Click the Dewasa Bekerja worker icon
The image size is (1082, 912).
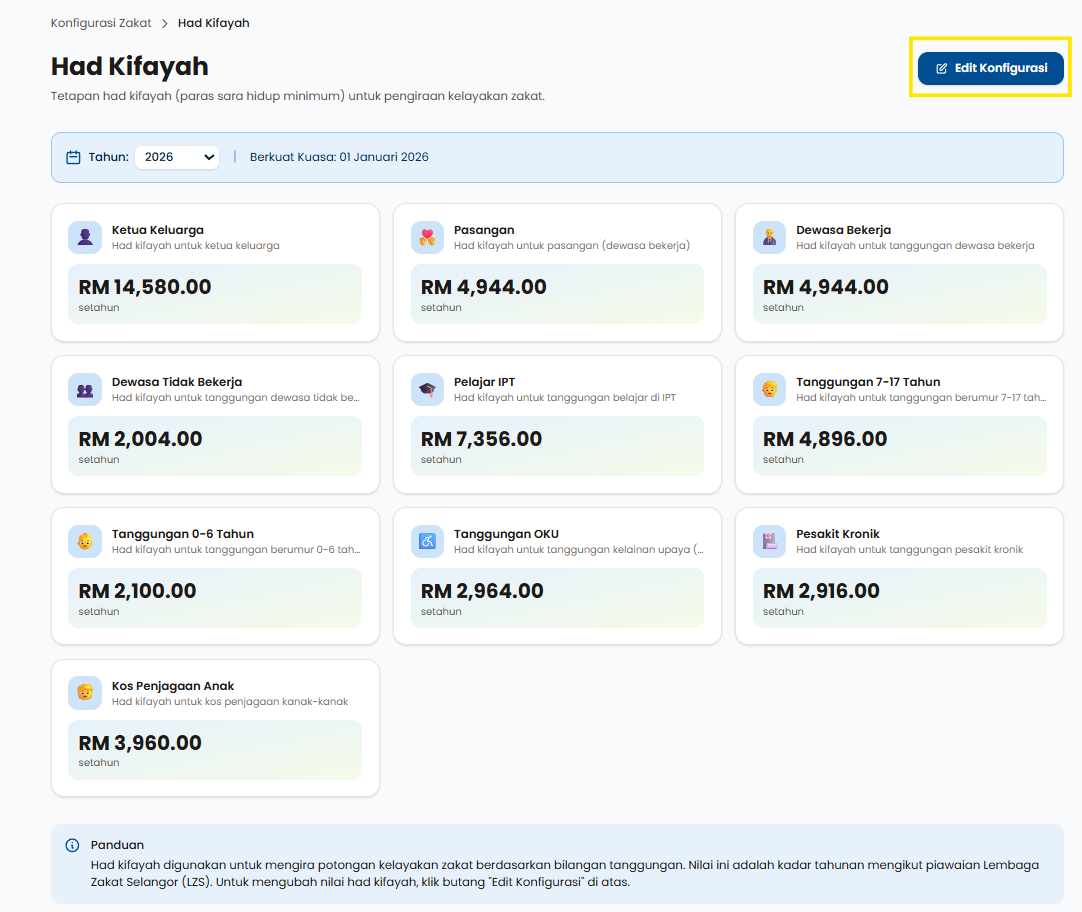(769, 237)
